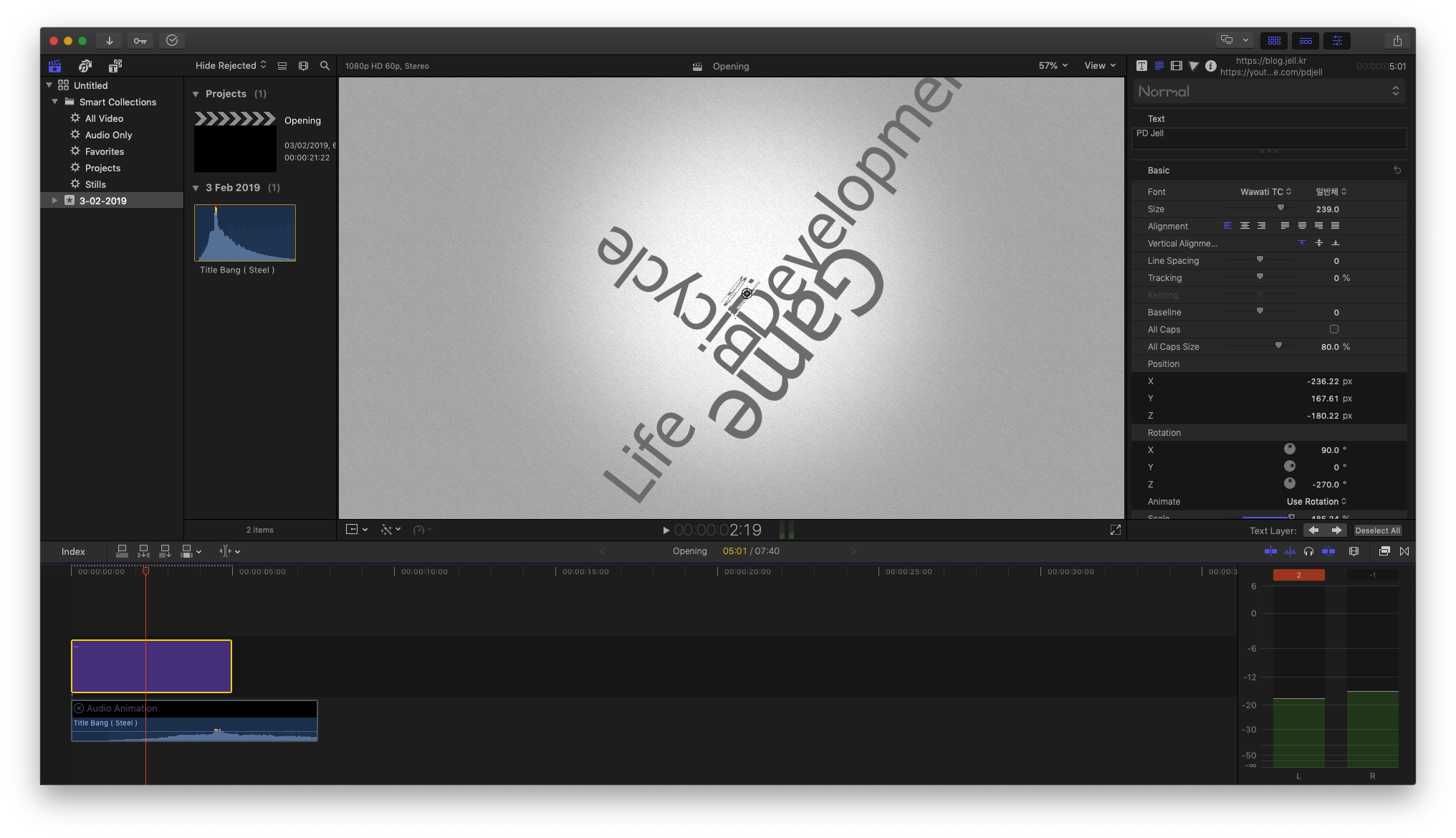Switch browser to filmstrip view
The image size is (1456, 838).
click(x=303, y=65)
